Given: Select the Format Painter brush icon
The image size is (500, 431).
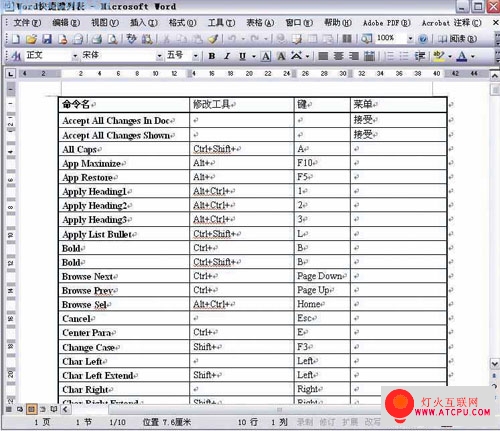Looking at the screenshot, I should (213, 39).
